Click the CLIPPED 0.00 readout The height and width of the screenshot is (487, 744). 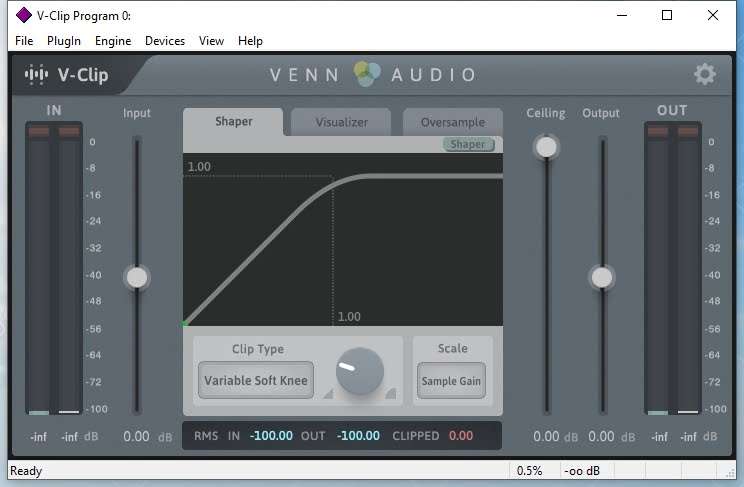[x=461, y=436]
